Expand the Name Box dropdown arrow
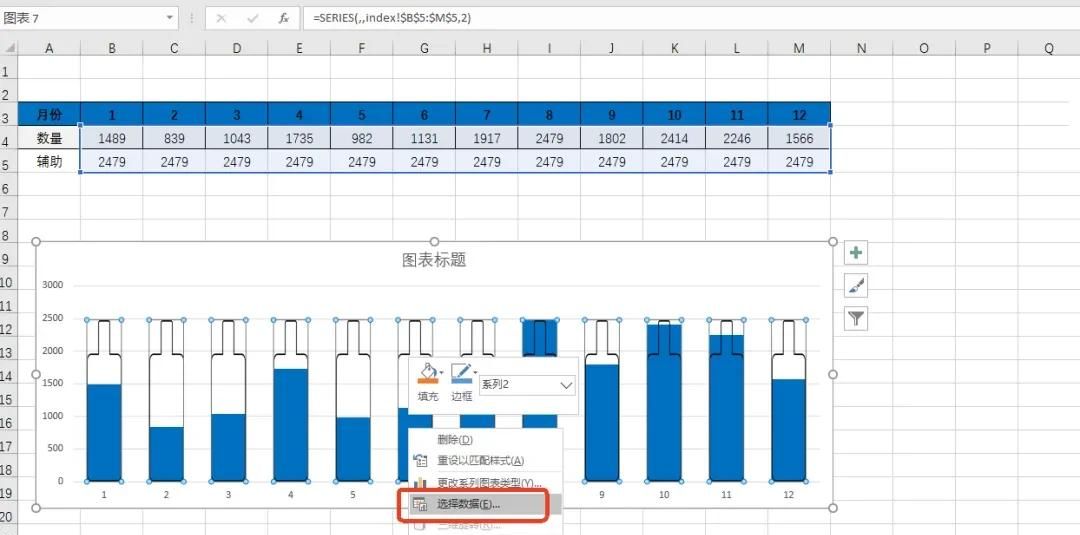 tap(169, 18)
